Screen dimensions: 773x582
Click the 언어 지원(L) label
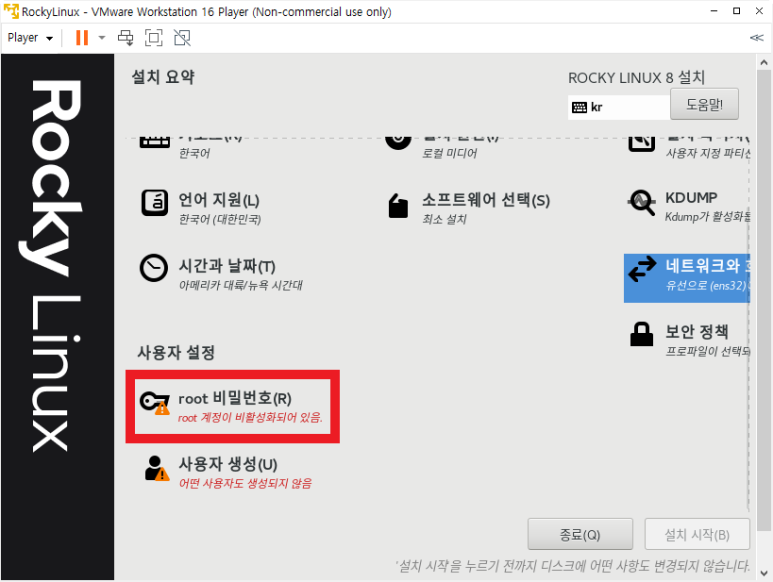pos(219,200)
